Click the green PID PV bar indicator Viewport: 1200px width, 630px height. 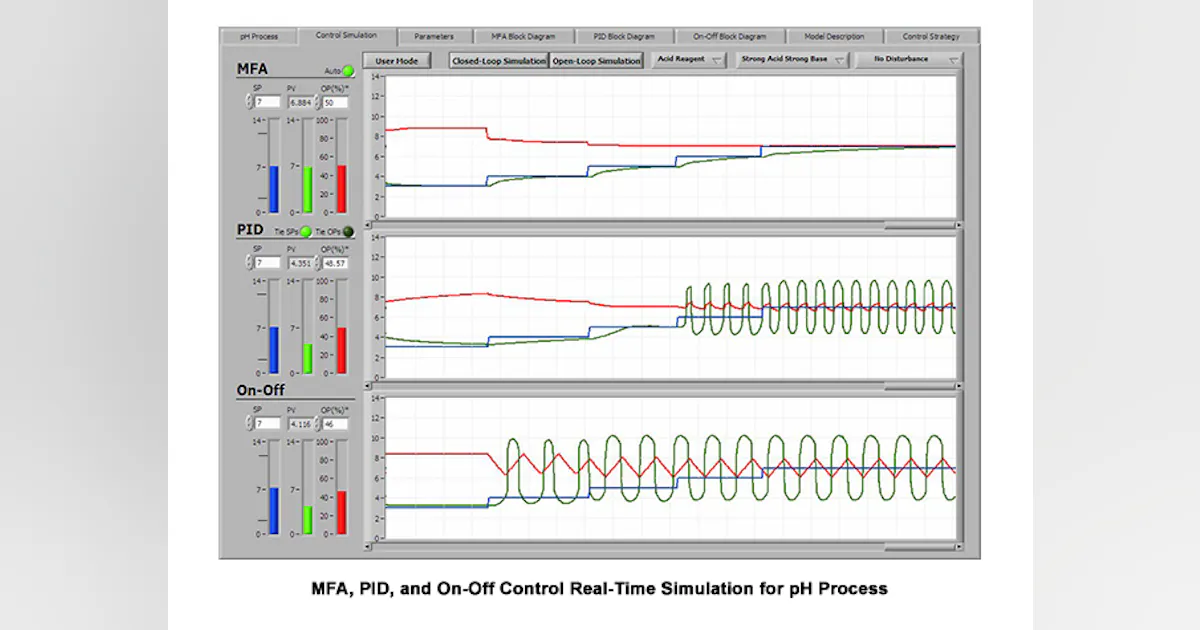308,327
